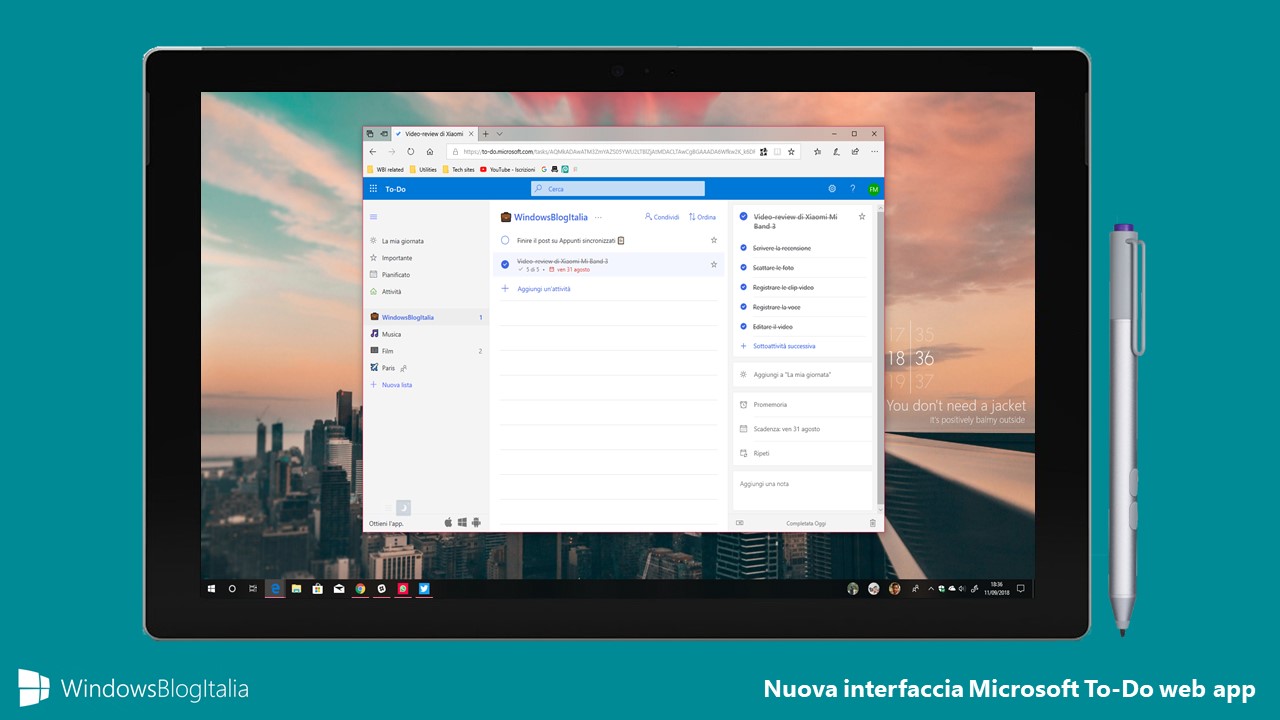This screenshot has height=720, width=1280.
Task: Open WBI related favorites folder
Action: [386, 170]
